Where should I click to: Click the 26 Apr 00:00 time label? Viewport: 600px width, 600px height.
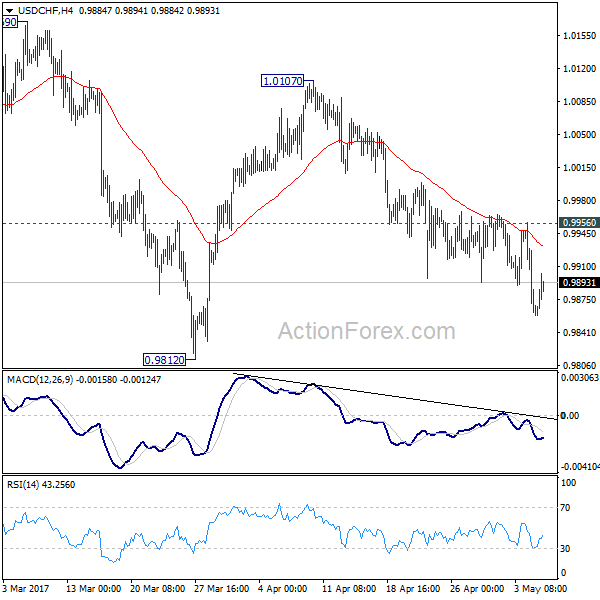click(477, 588)
